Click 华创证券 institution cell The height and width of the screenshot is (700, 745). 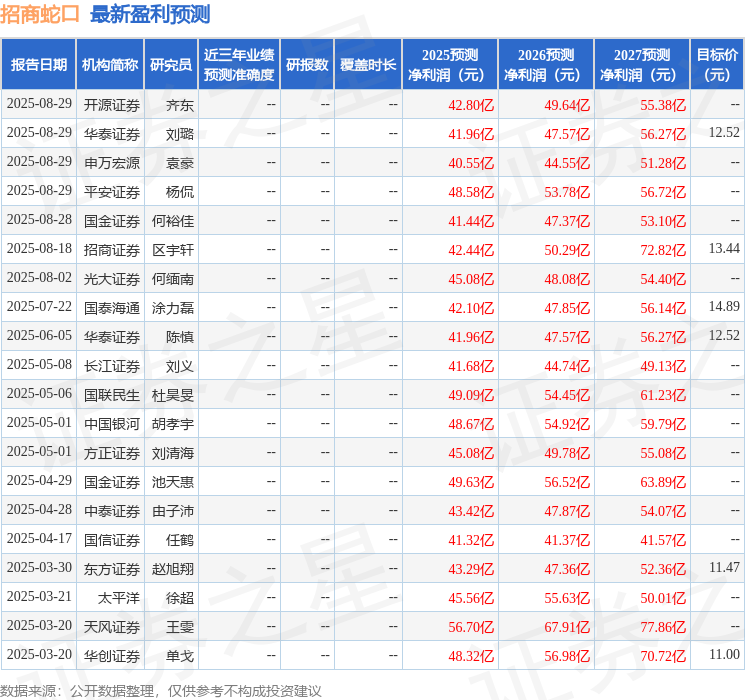(112, 656)
